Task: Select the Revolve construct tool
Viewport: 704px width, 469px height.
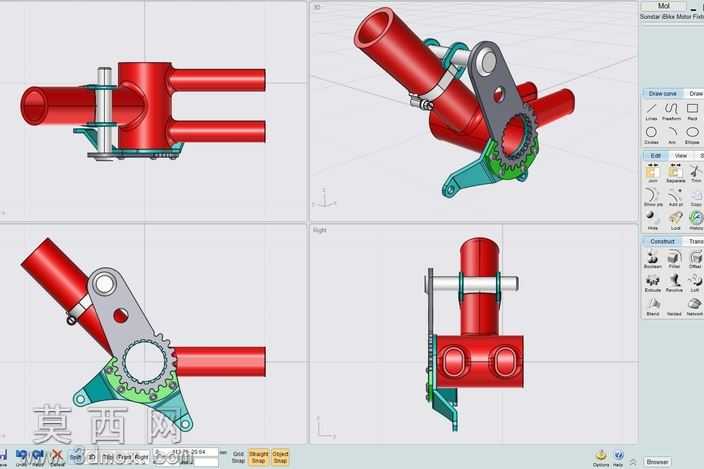Action: [674, 283]
